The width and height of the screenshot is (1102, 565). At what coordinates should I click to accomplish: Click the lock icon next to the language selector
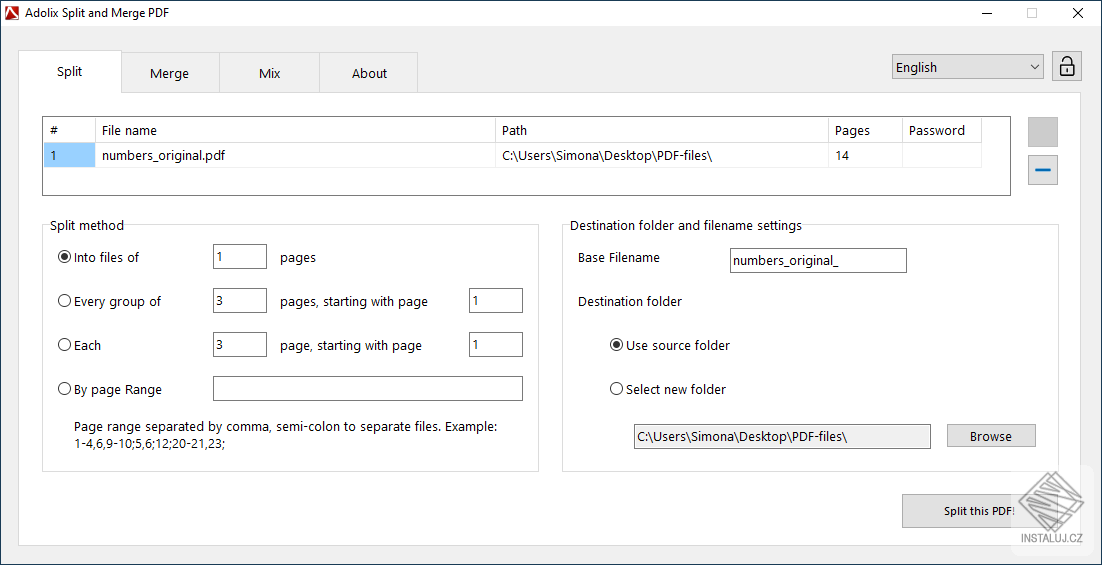tap(1066, 67)
